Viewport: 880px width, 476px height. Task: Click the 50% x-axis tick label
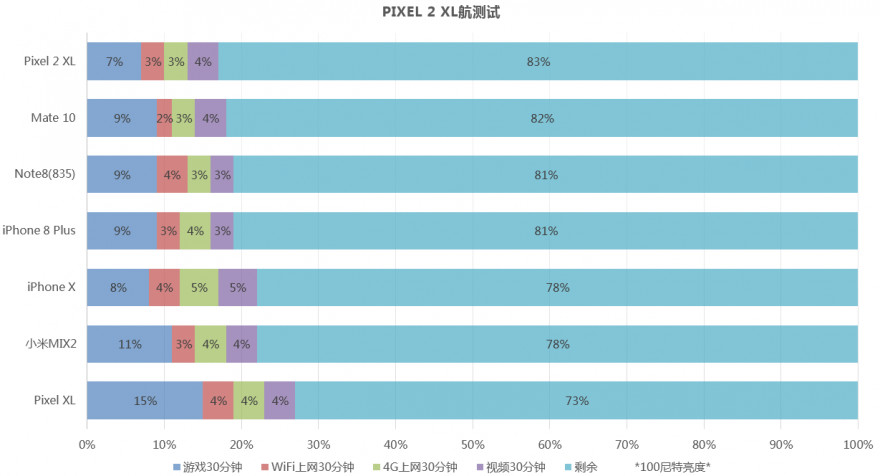point(472,444)
